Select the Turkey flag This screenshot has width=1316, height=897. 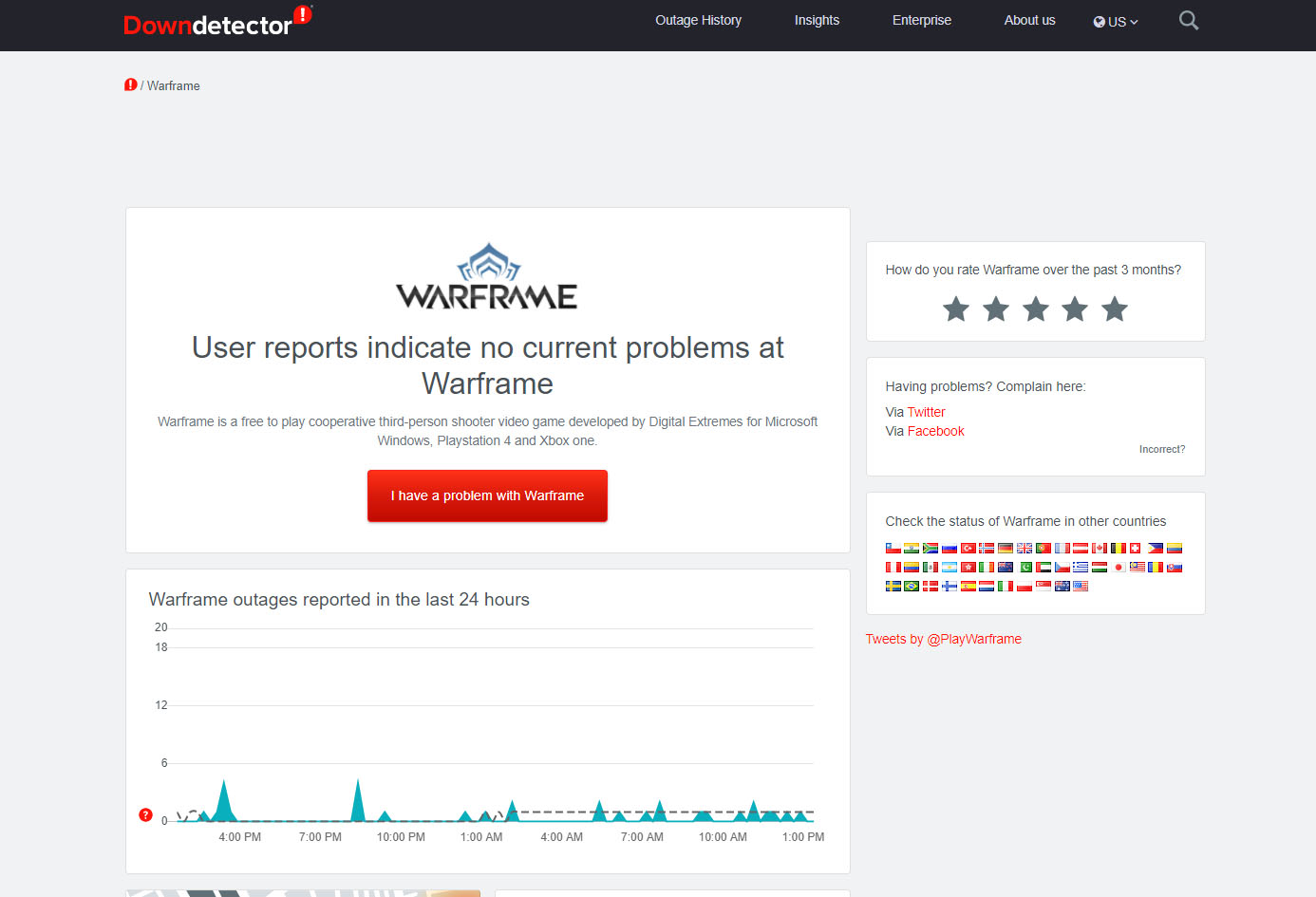[968, 549]
